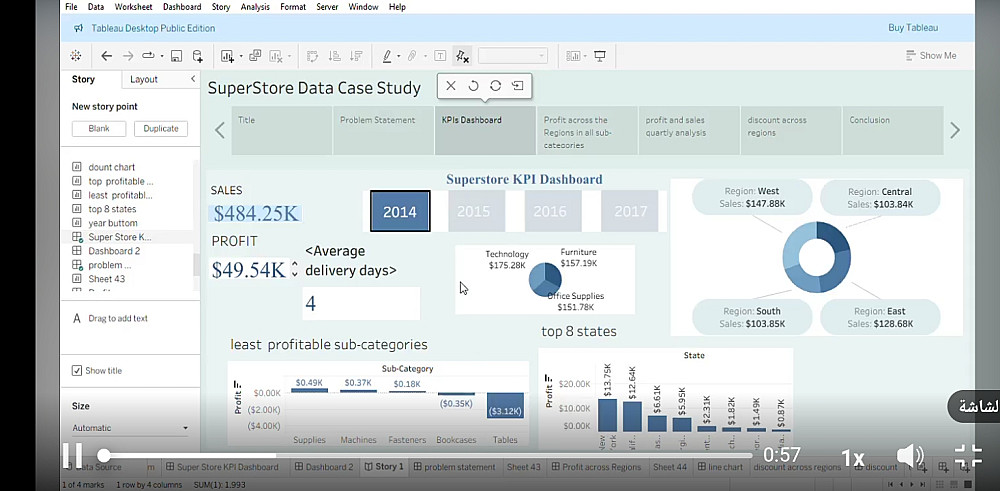Screen dimensions: 1000x491
Task: Click Save as New story point icon
Action: (518, 85)
